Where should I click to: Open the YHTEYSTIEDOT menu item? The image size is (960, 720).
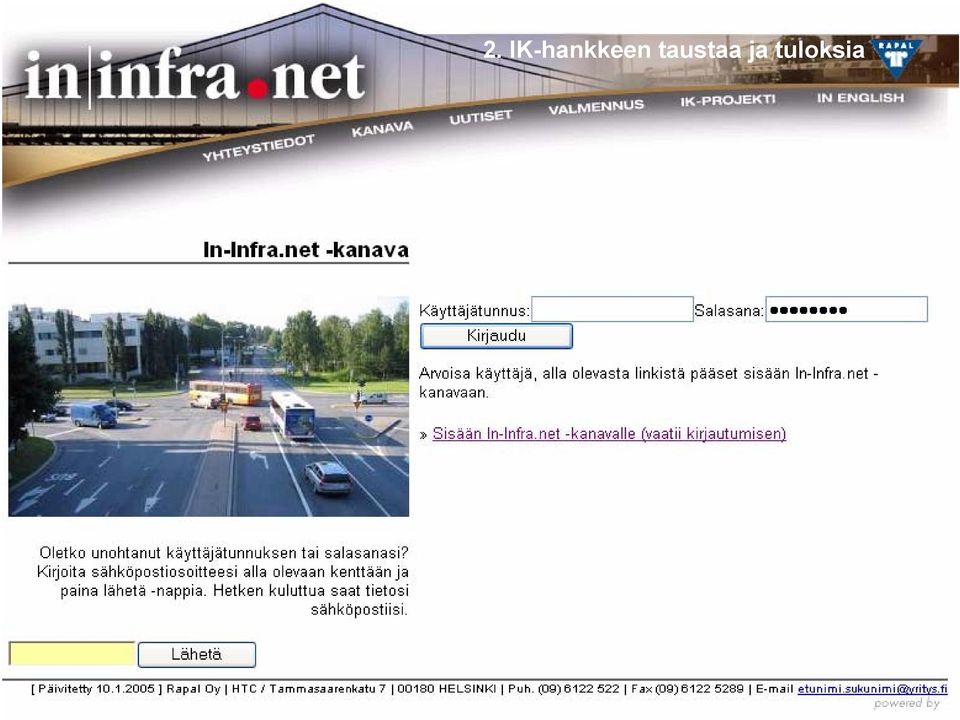pyautogui.click(x=258, y=148)
